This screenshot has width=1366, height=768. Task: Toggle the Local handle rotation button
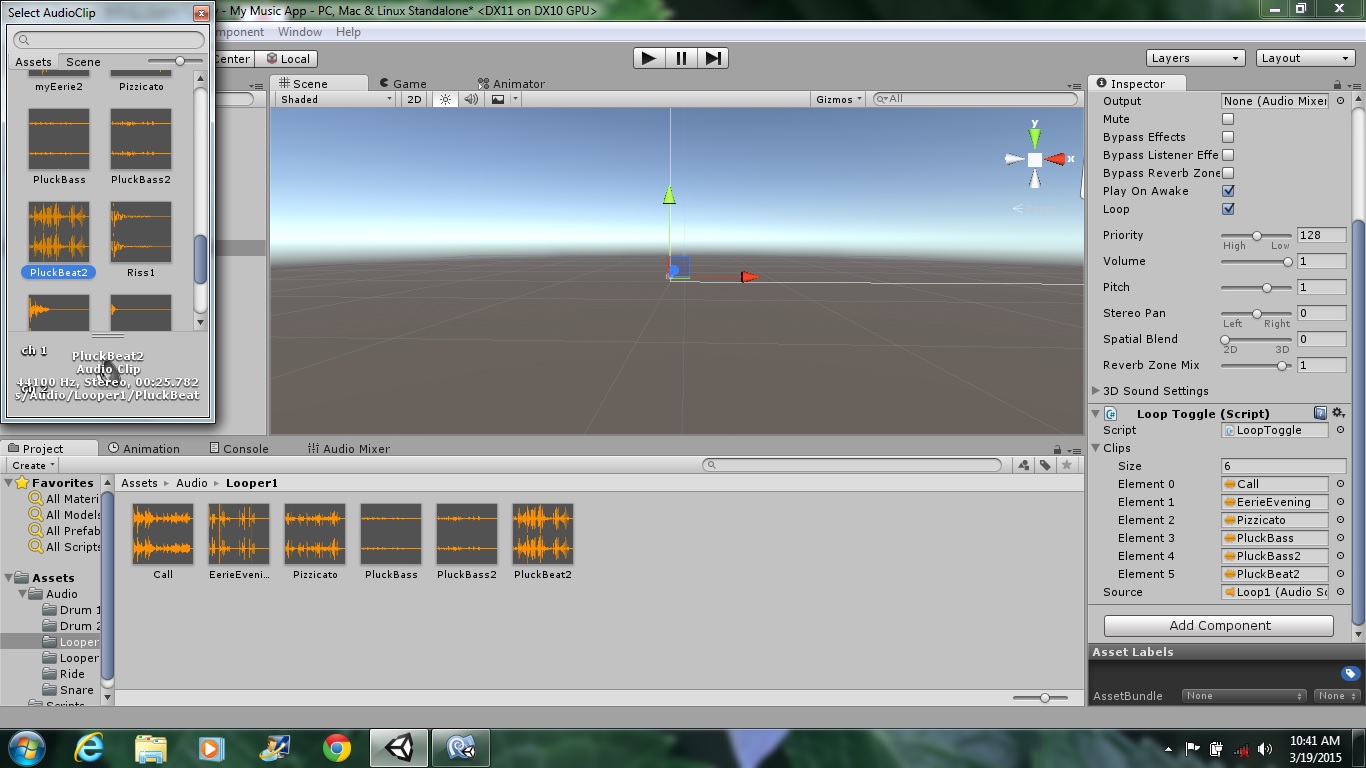point(288,59)
